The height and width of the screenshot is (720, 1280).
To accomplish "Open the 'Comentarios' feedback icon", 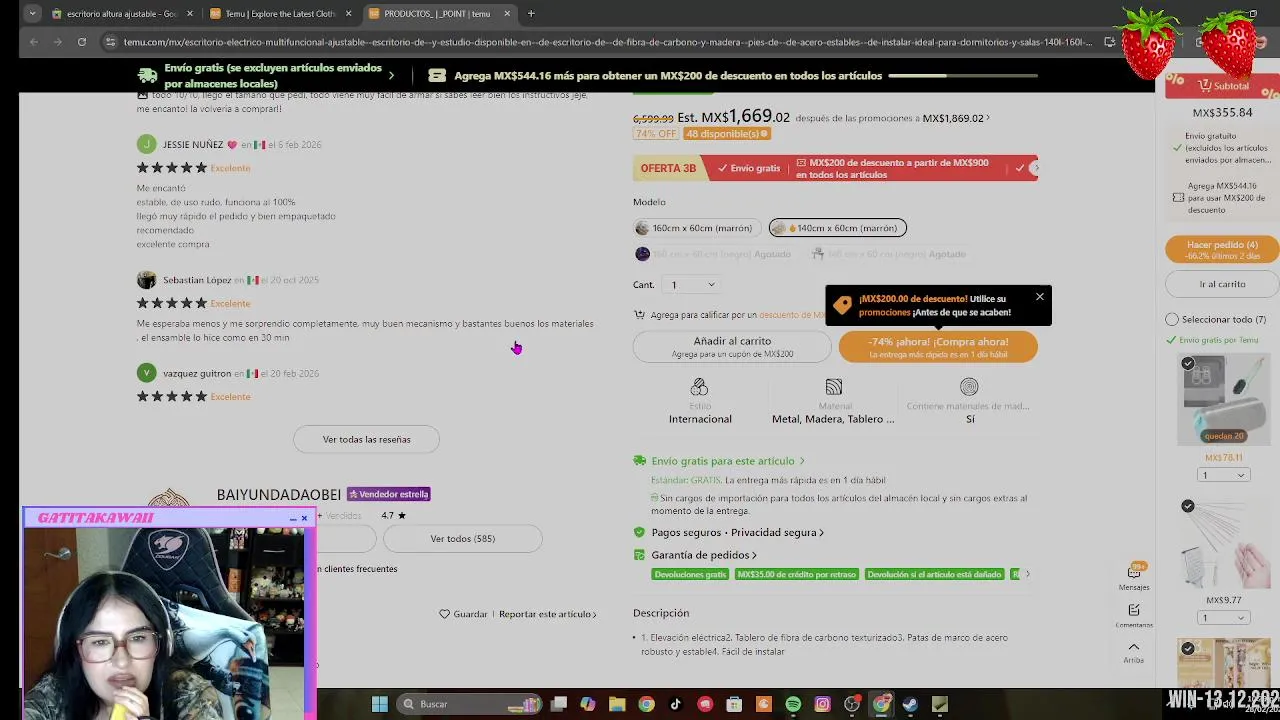I will pyautogui.click(x=1134, y=615).
